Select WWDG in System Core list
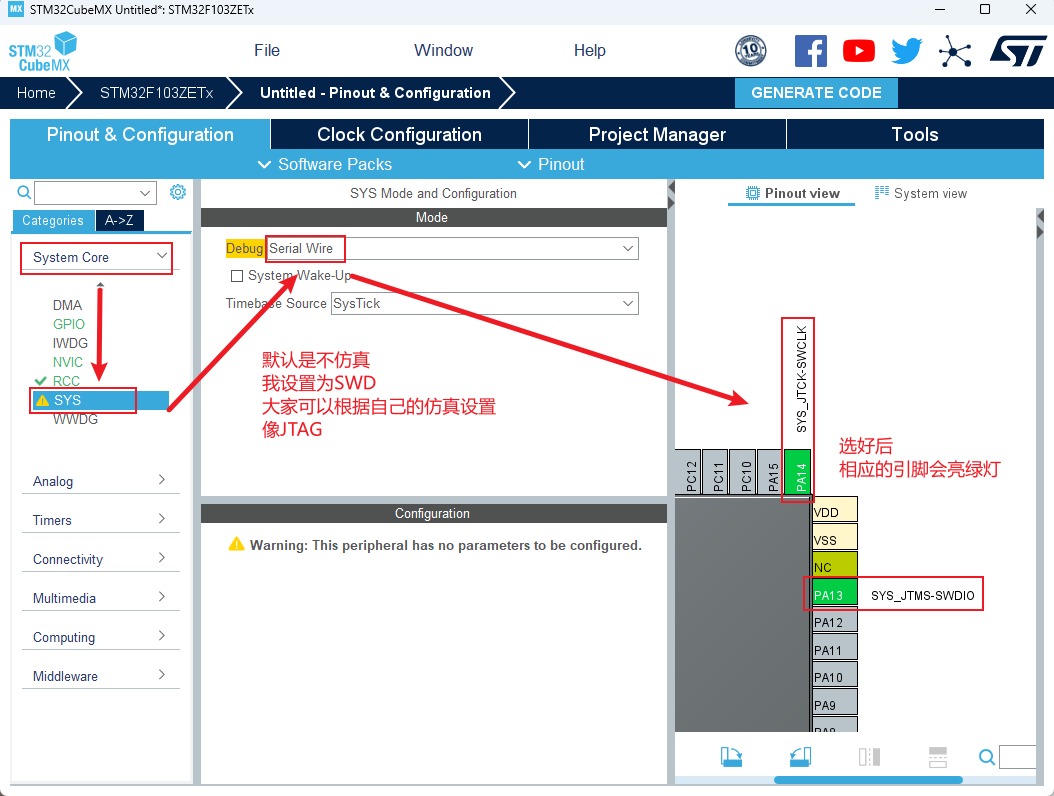Viewport: 1054px width, 796px height. [x=75, y=419]
